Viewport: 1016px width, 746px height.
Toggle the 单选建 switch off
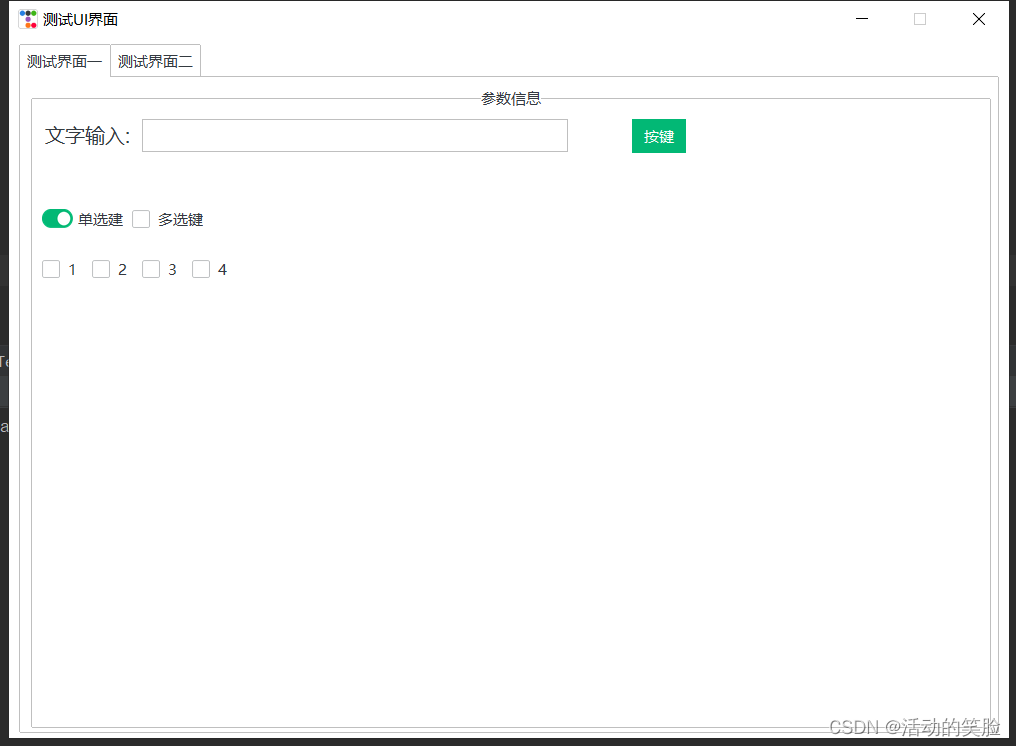57,219
